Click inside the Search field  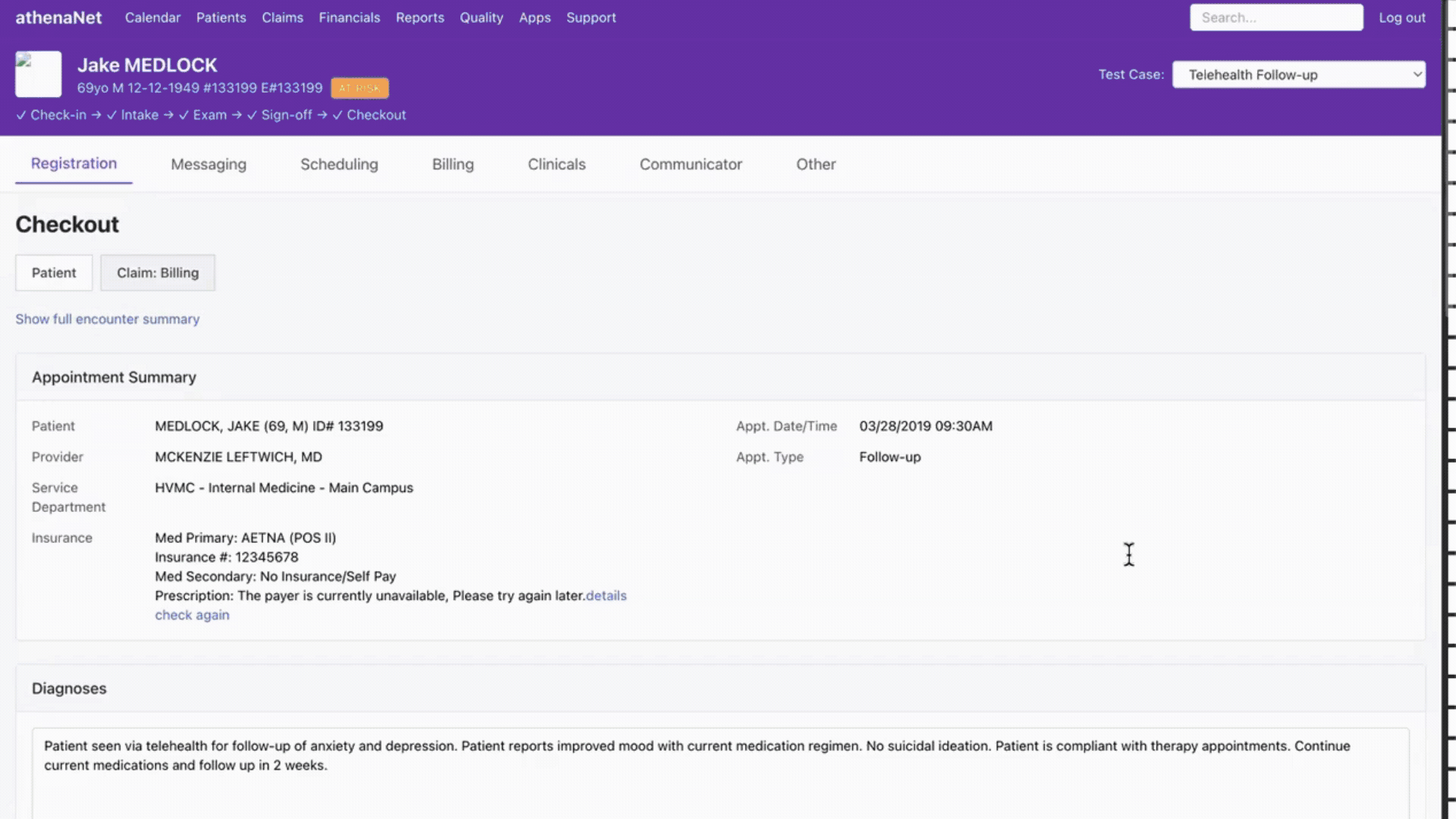click(x=1276, y=17)
